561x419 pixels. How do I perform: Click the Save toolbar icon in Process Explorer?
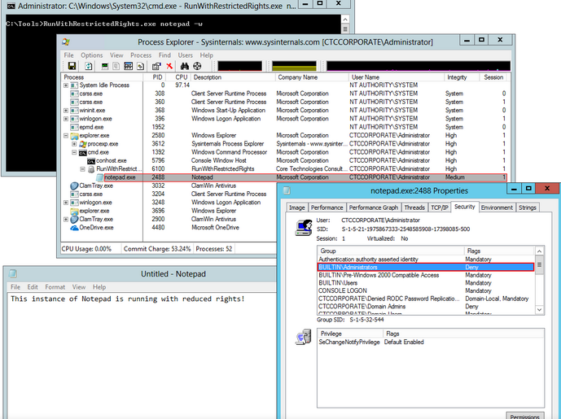[x=72, y=66]
